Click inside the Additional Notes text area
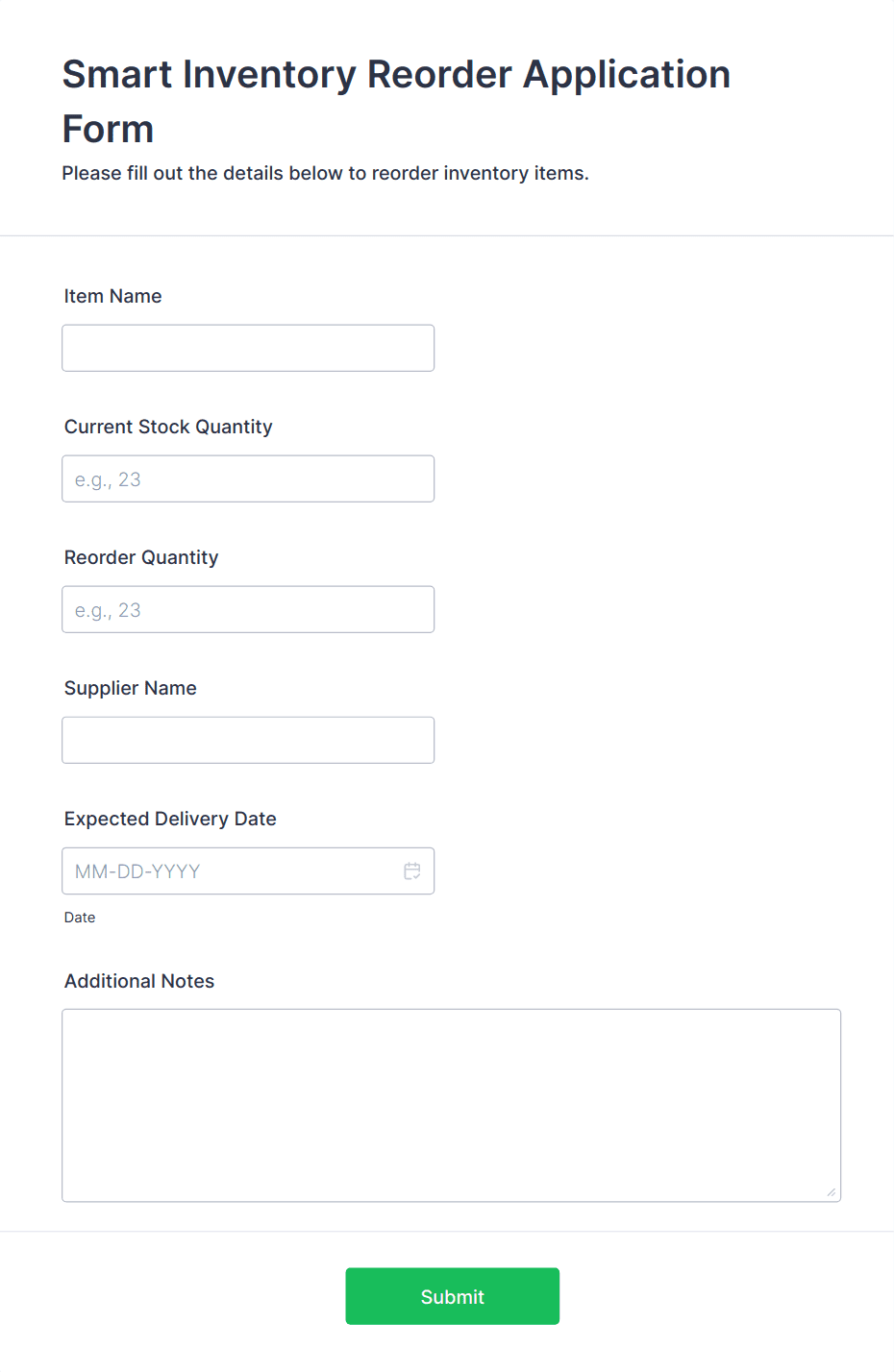Screen dimensions: 894x1372 pos(451,1105)
